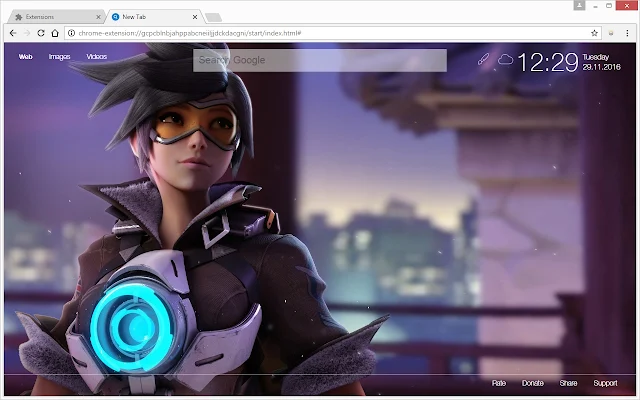This screenshot has height=400, width=640.
Task: Open the cloud weather icon
Action: click(505, 60)
